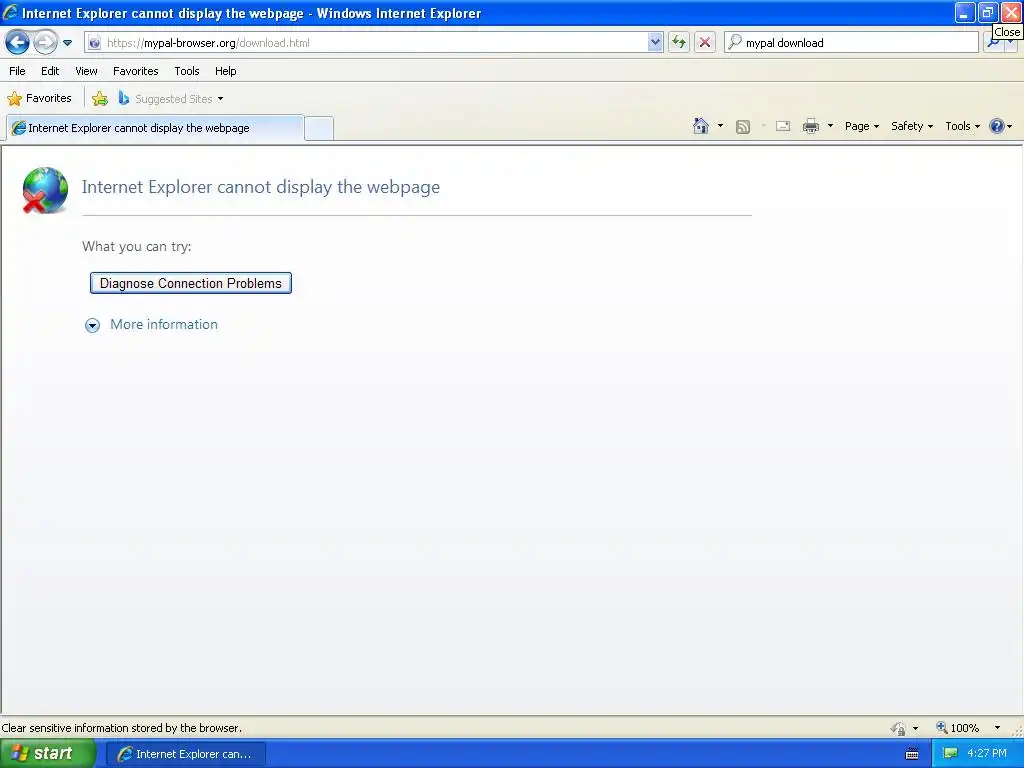Click the network tray icon near the clock

click(950, 753)
